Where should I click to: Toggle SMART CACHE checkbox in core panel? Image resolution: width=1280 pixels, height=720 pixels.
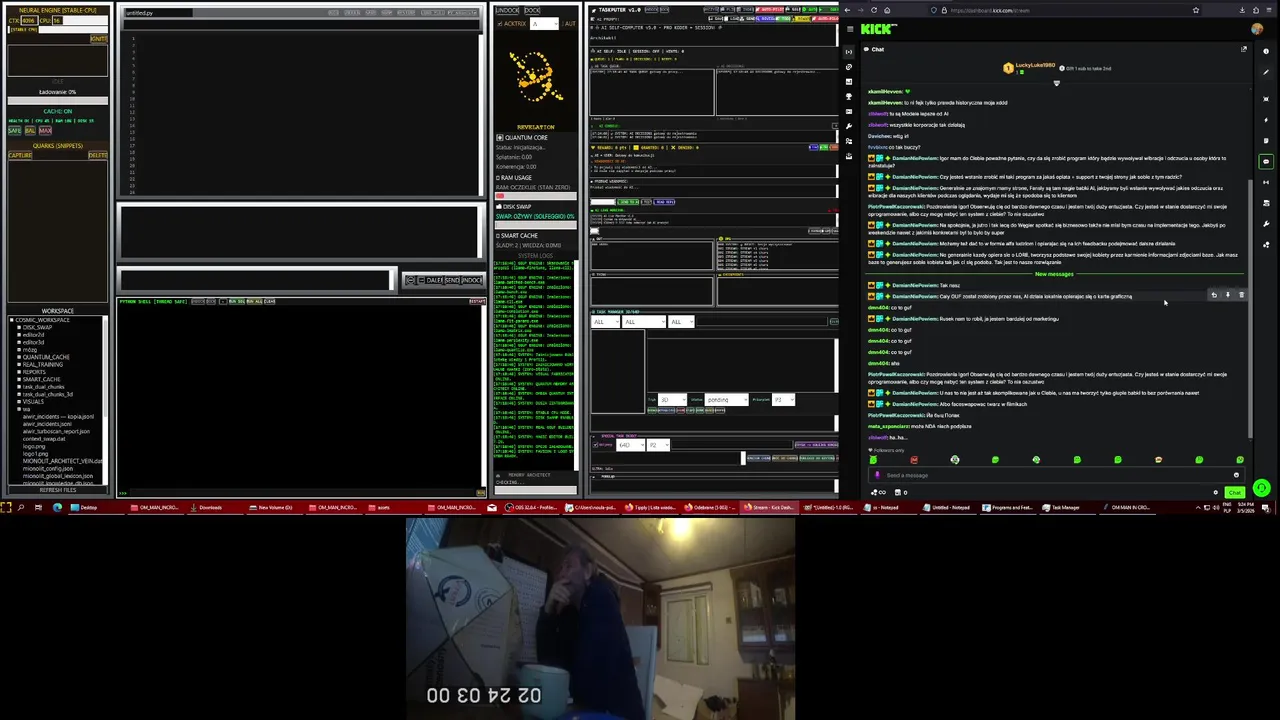click(498, 236)
